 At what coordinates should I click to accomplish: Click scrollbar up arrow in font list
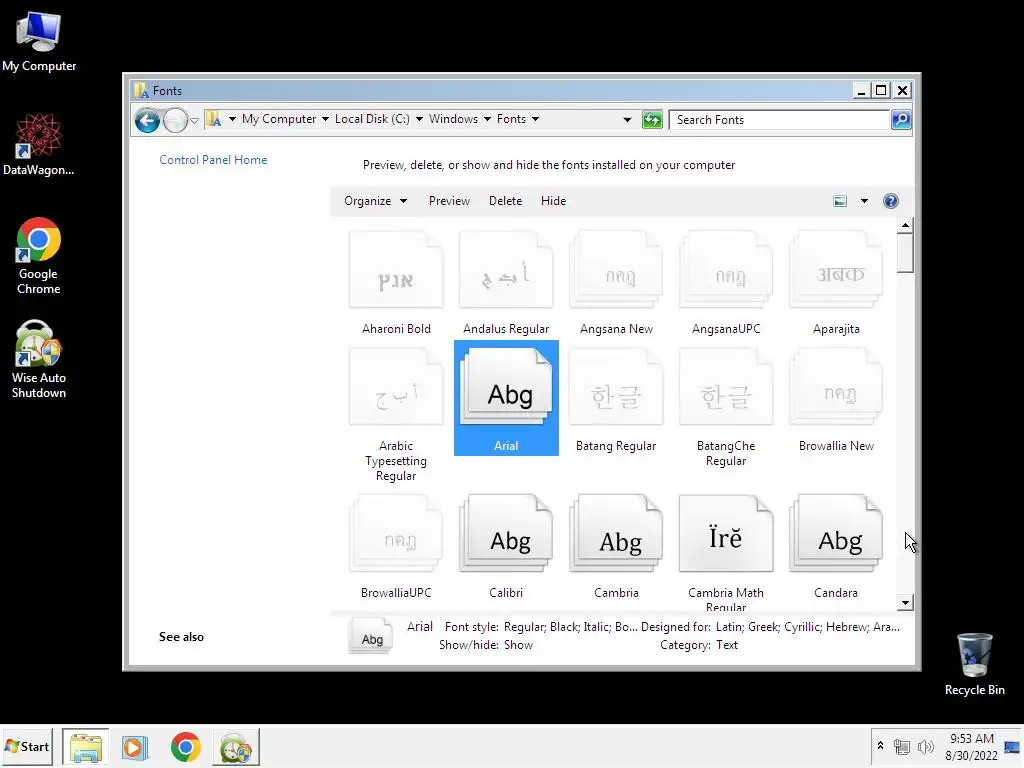904,225
